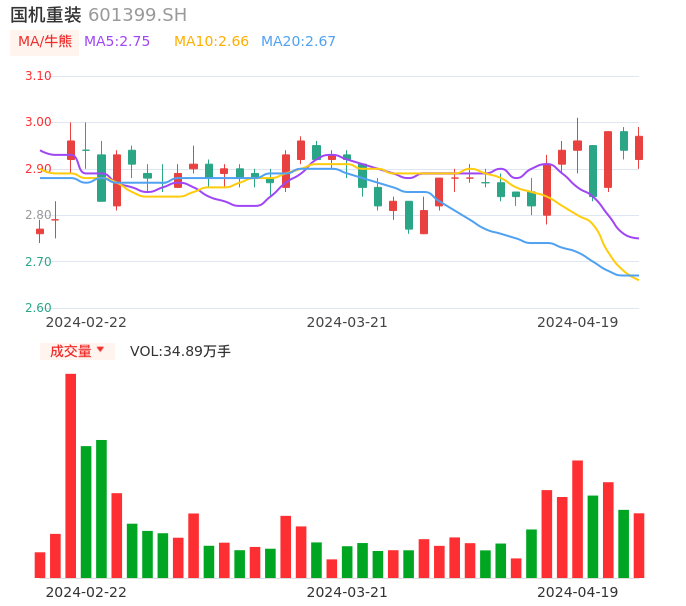Select the tallest red volume bar
Screen dimensions: 686x606
(x=71, y=475)
